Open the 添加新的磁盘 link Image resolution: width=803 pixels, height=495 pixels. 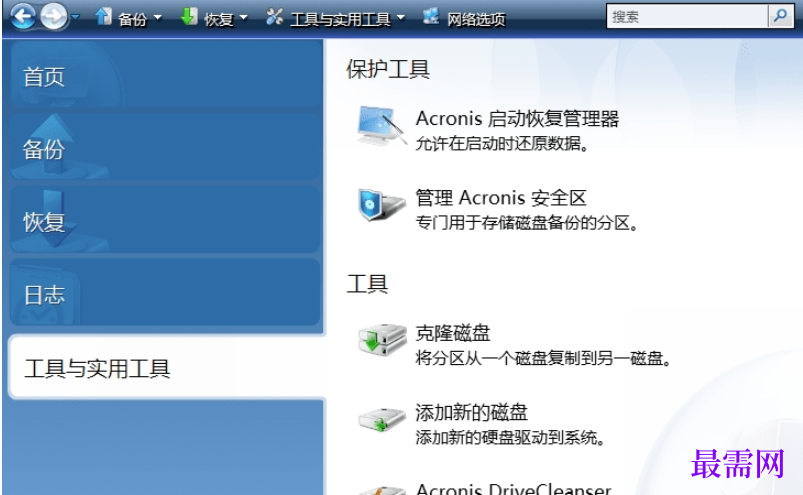(471, 412)
